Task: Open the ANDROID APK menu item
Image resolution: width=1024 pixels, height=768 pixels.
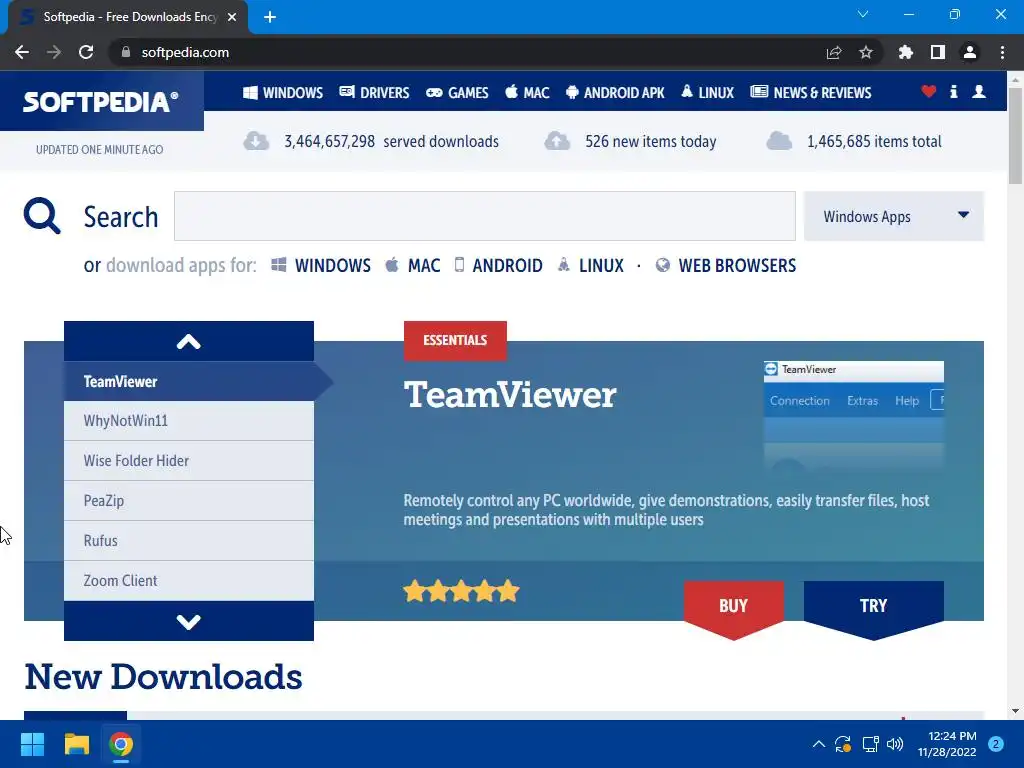Action: tap(615, 93)
